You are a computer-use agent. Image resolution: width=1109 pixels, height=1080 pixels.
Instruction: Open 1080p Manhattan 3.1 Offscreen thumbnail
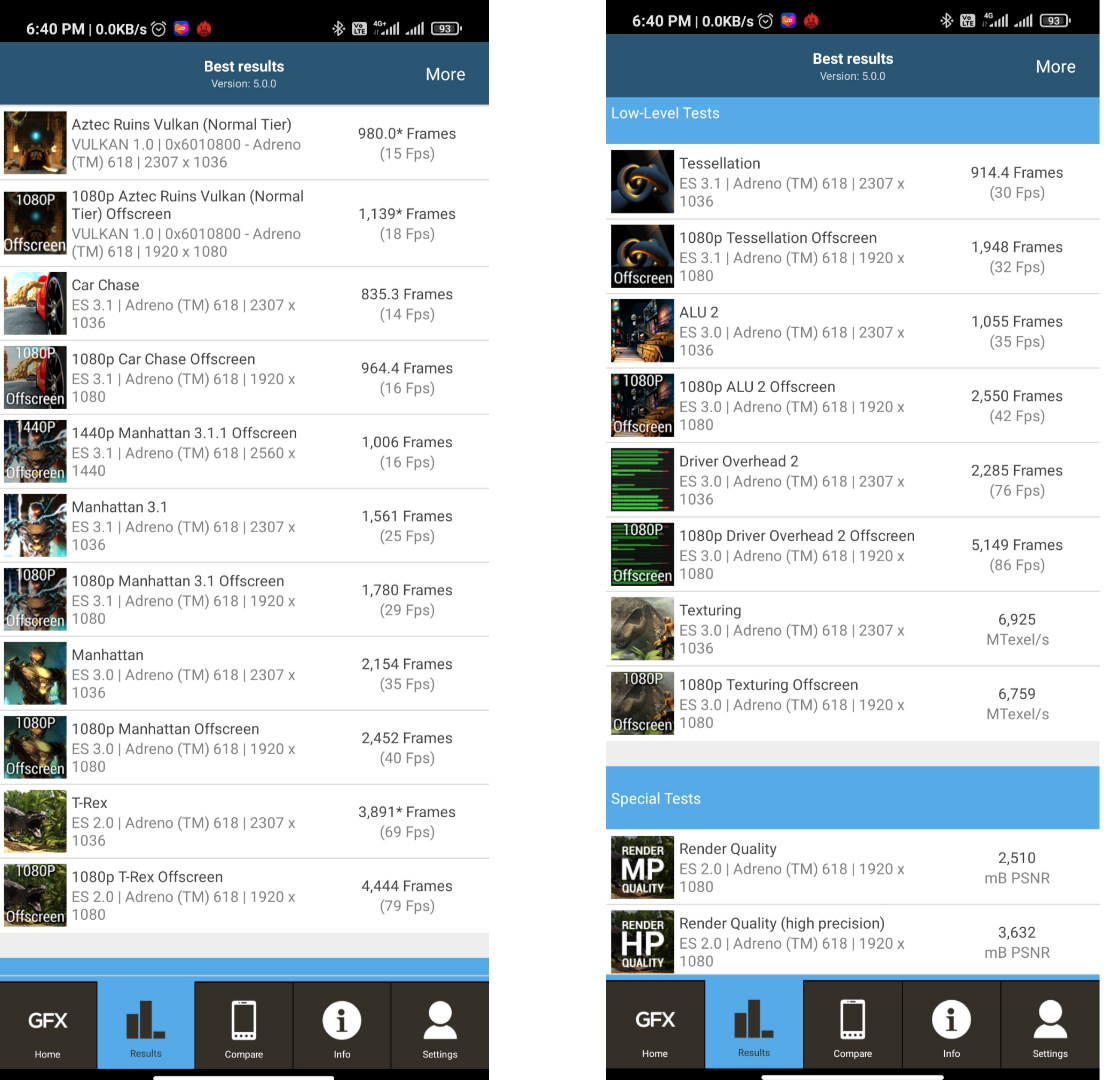click(x=35, y=599)
